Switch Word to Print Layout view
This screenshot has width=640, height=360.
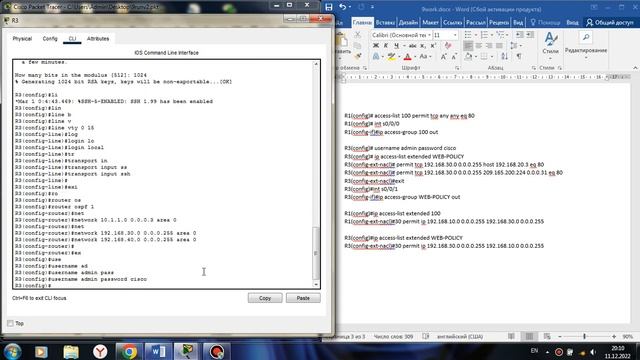529,336
